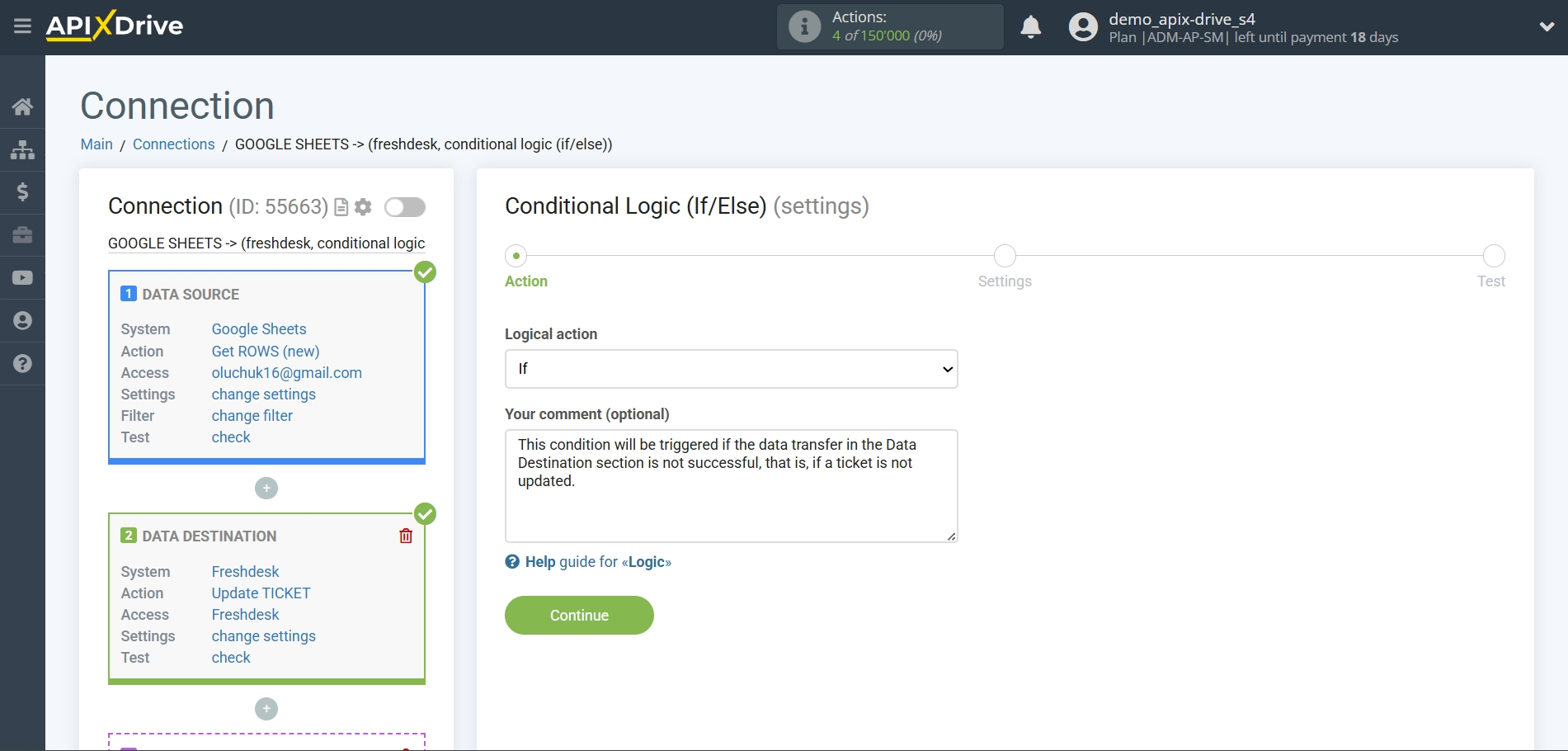Screen dimensions: 1568x751
Task: Open the briefcase sidebar icon
Action: pos(22,235)
